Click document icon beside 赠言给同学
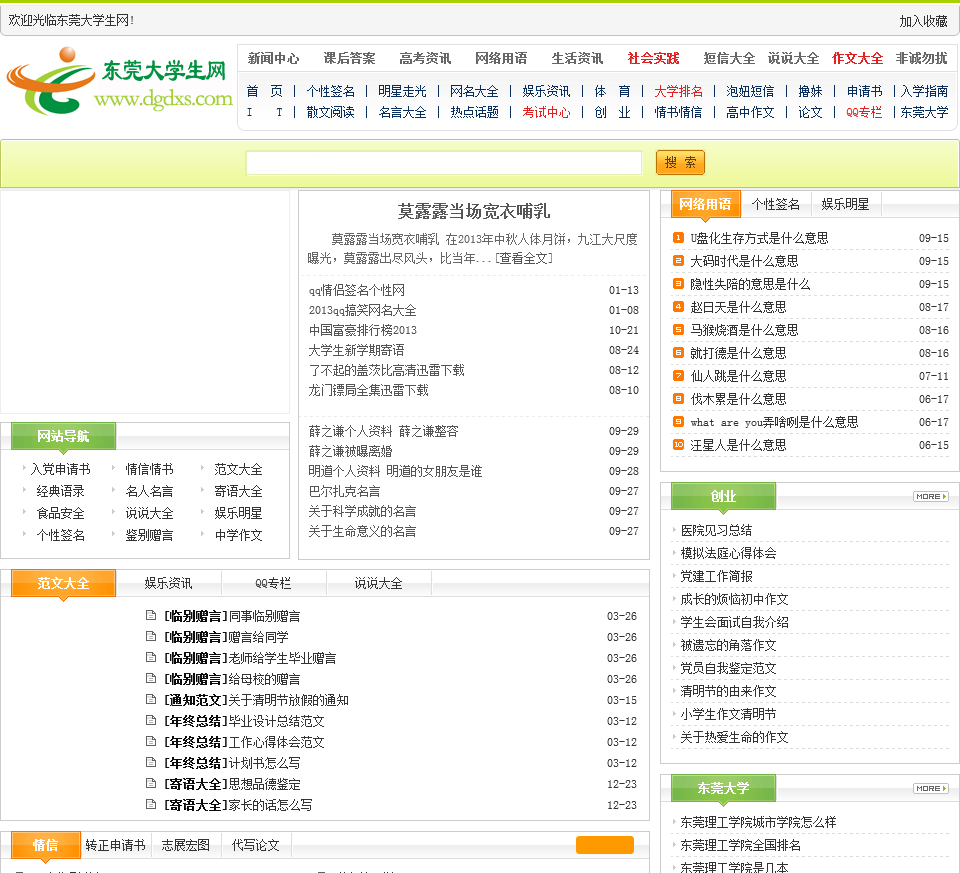 coord(151,636)
